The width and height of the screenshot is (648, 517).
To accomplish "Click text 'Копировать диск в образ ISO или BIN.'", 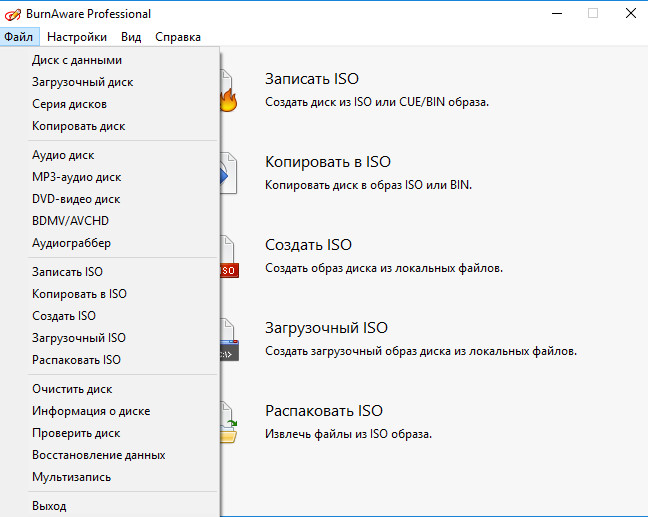I will [x=368, y=185].
